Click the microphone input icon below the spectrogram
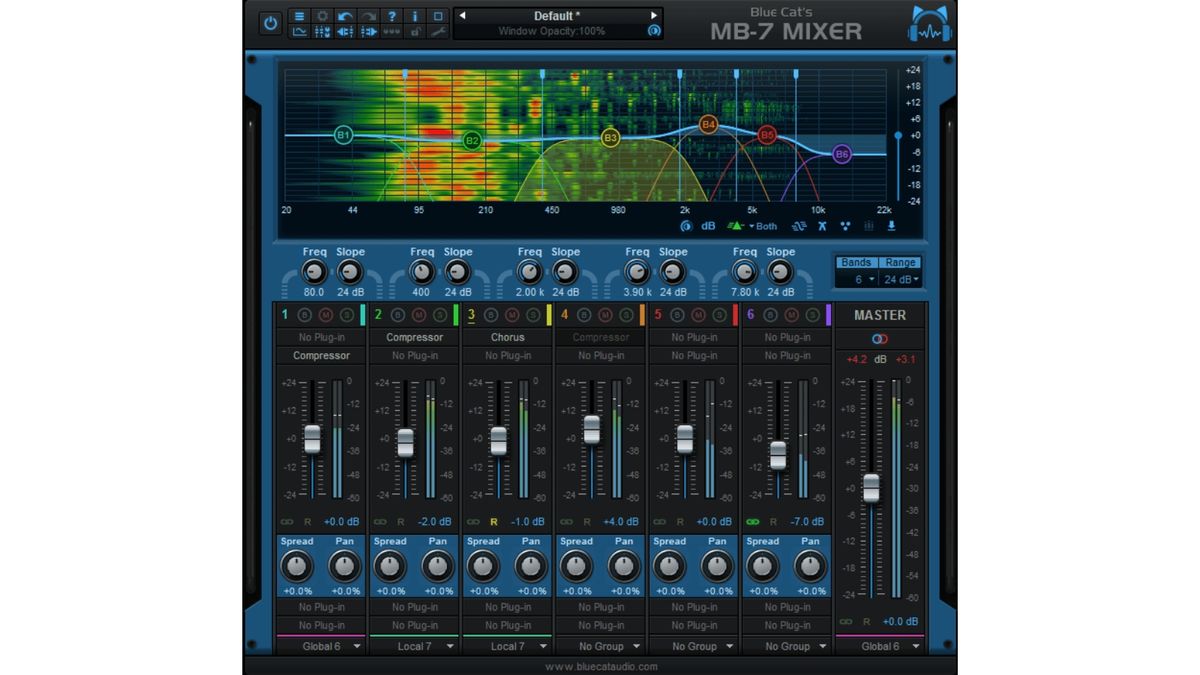This screenshot has height=675, width=1200. click(x=892, y=226)
